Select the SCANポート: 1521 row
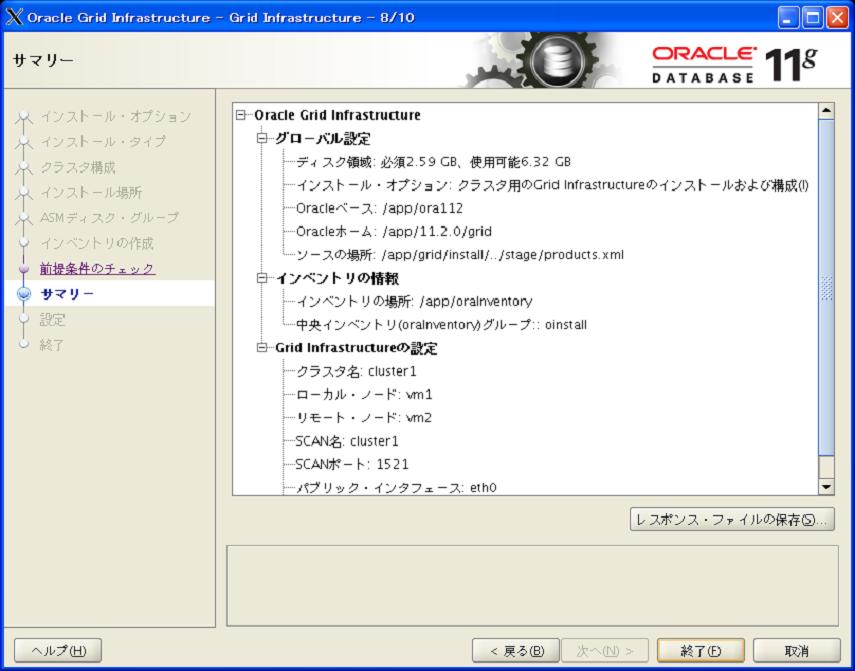The height and width of the screenshot is (671, 855). click(x=352, y=464)
